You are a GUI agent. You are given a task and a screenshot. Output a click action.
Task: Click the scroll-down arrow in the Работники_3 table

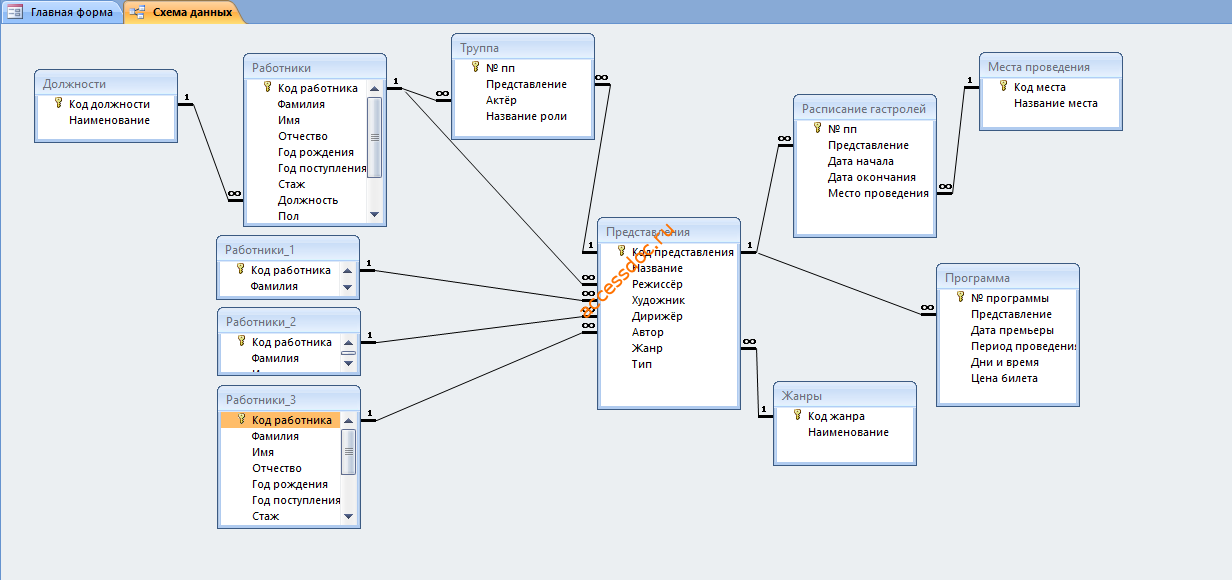click(348, 516)
